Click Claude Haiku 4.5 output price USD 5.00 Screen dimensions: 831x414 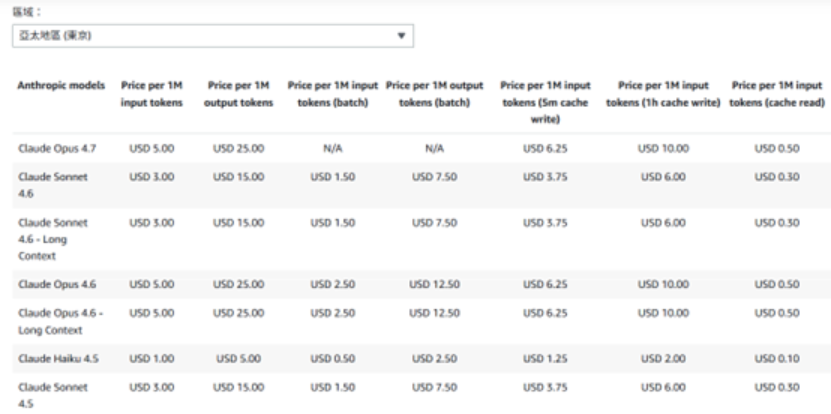coord(238,358)
